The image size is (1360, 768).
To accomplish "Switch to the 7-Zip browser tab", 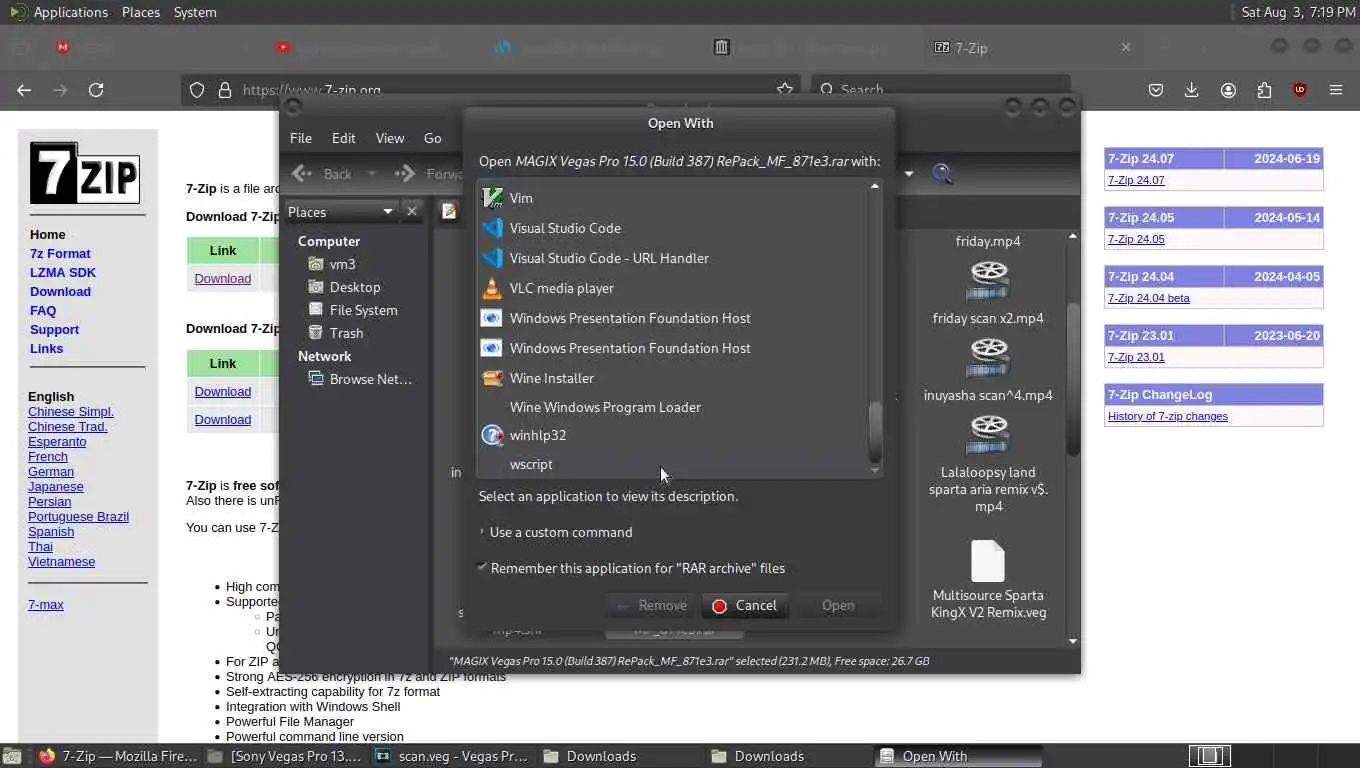I will 1030,47.
